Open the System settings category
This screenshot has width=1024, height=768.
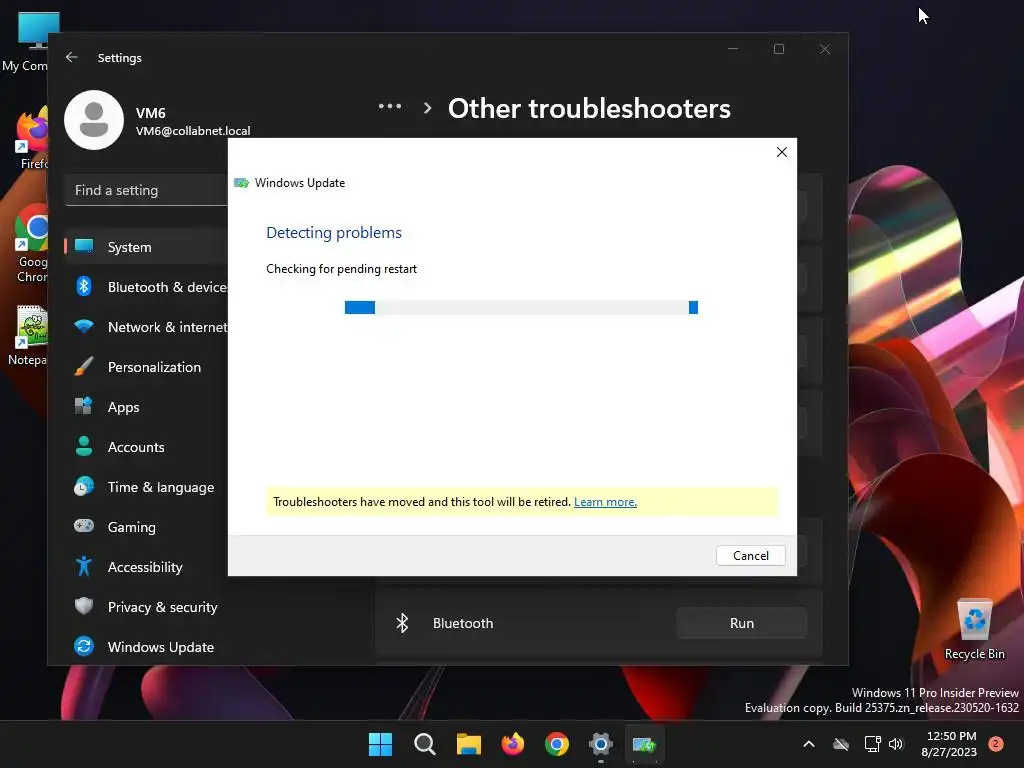146,247
